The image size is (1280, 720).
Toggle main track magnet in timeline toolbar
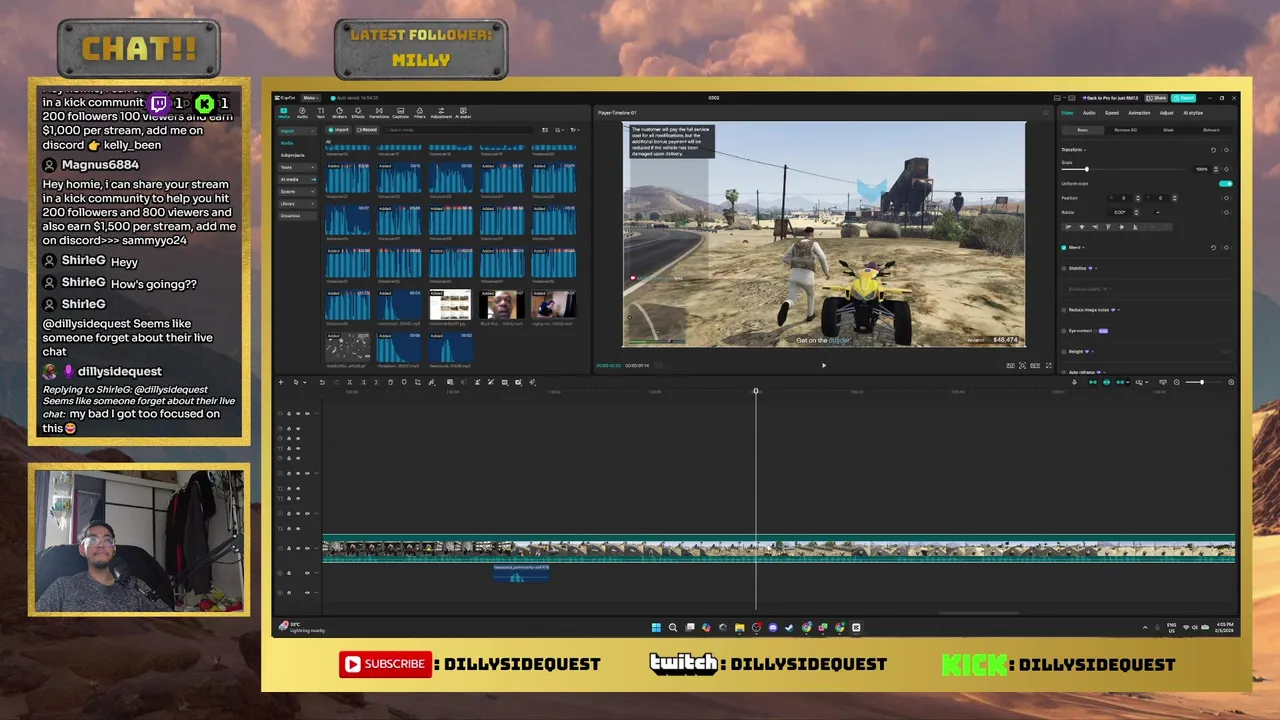1093,382
